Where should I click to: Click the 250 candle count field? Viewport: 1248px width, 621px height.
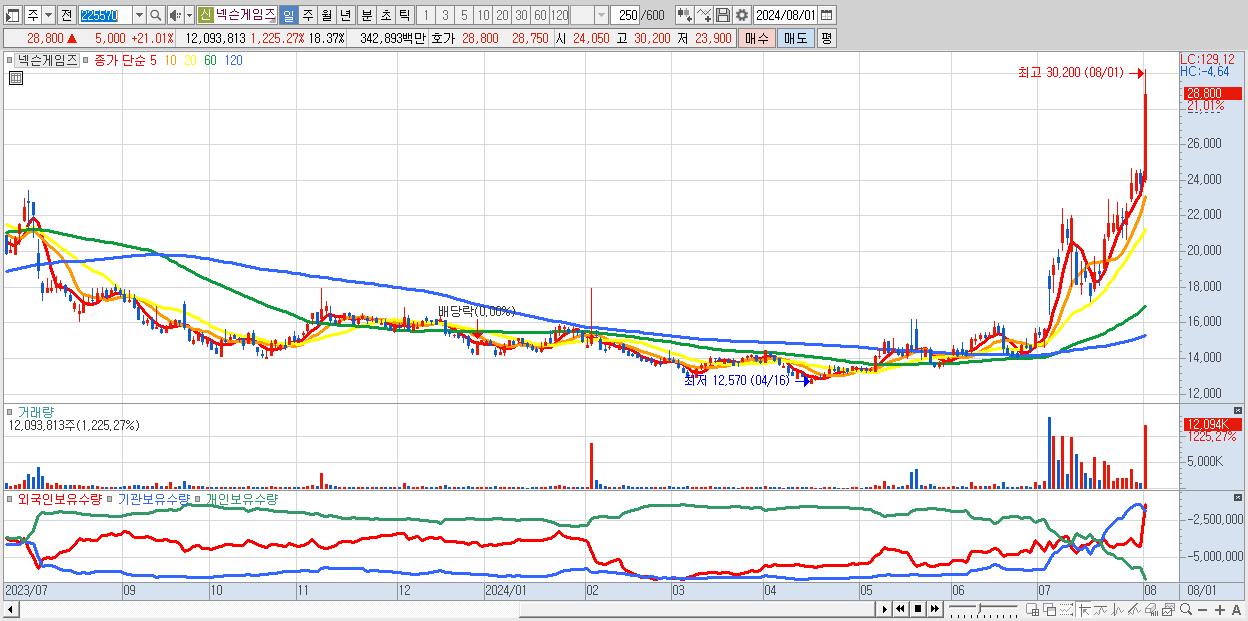pos(625,15)
